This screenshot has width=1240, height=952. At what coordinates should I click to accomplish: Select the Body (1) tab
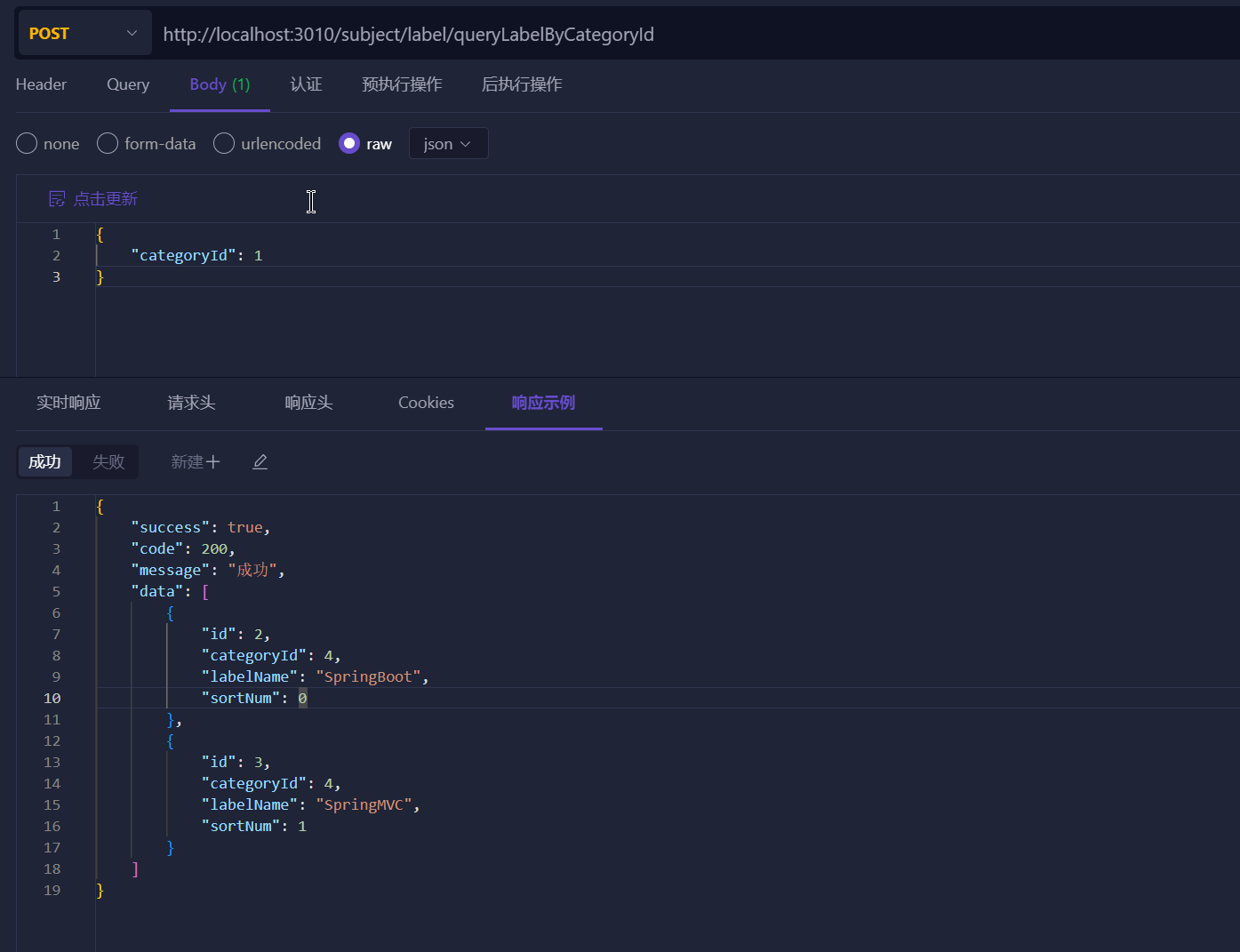220,84
